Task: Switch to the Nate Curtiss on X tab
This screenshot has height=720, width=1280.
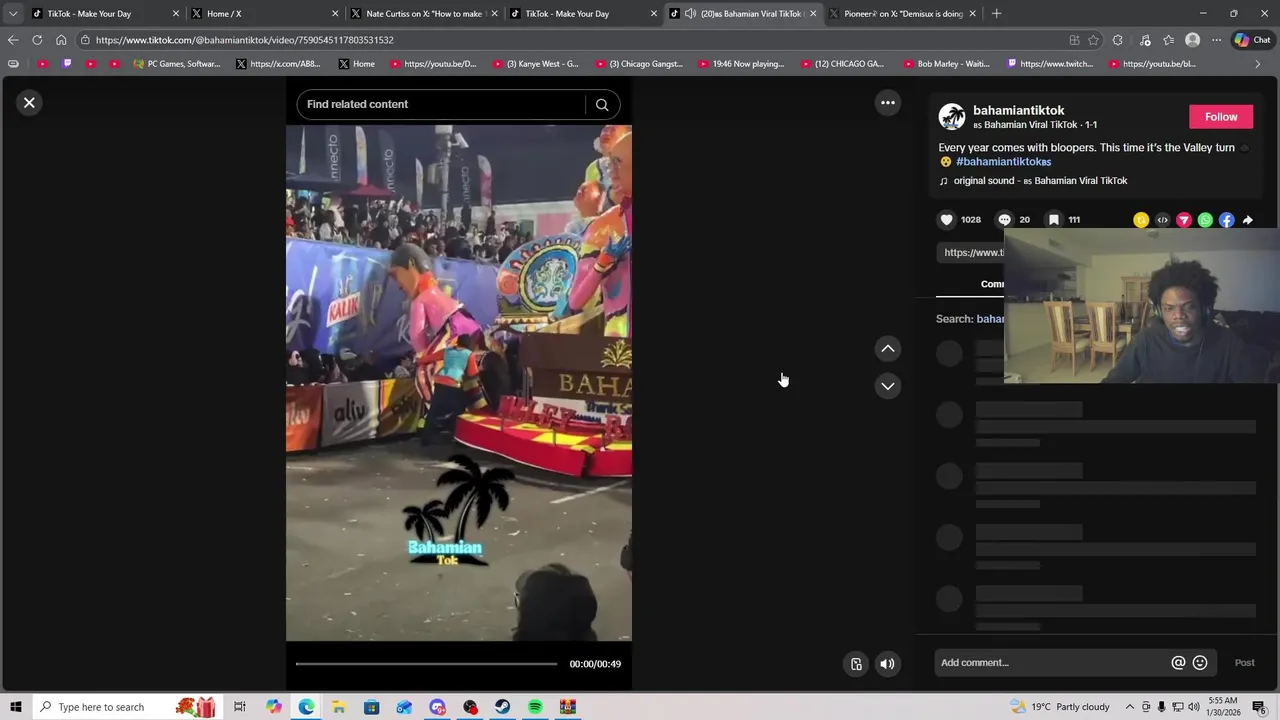Action: click(423, 14)
